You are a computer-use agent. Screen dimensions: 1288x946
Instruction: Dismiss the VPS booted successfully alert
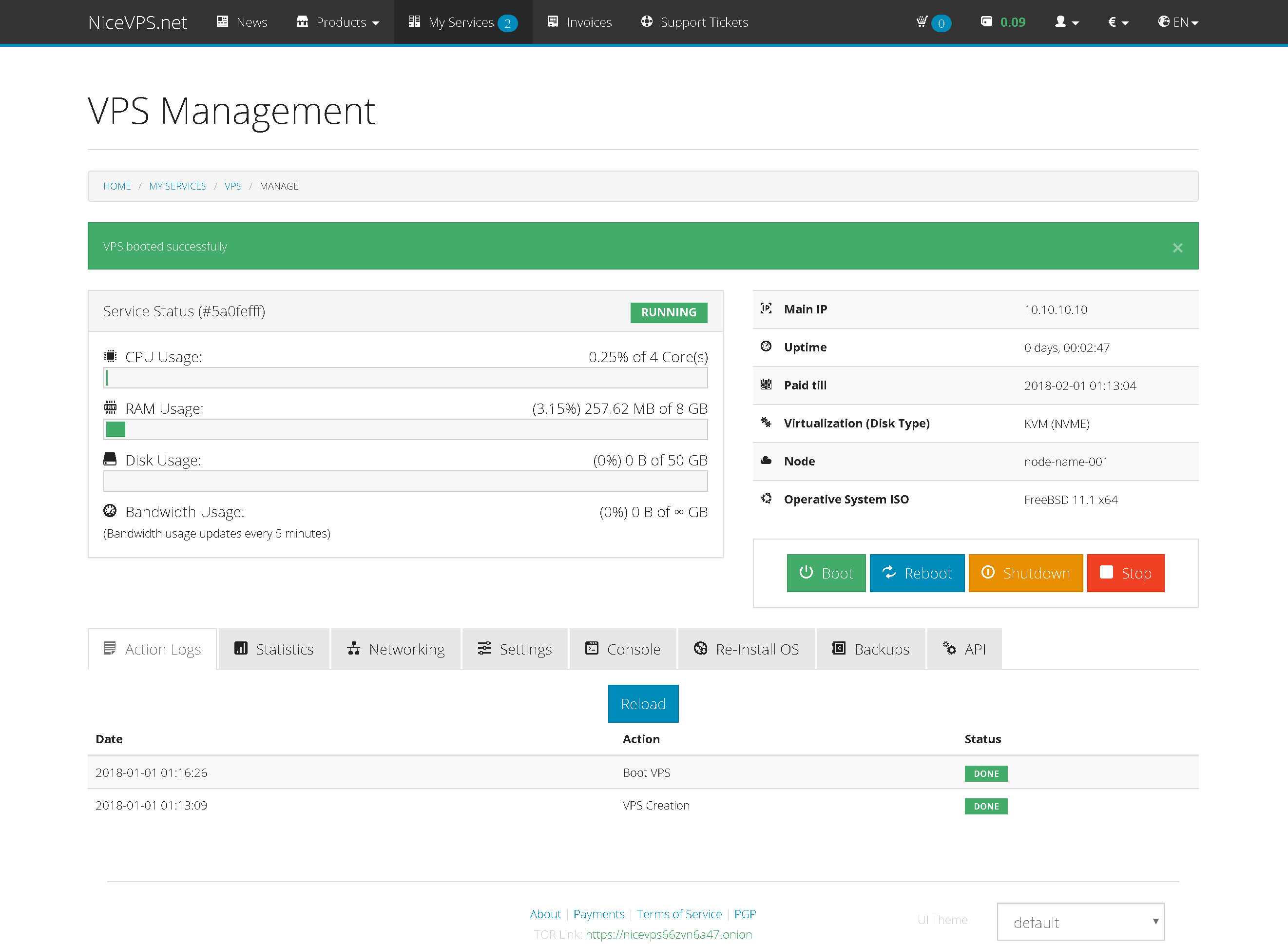tap(1177, 248)
